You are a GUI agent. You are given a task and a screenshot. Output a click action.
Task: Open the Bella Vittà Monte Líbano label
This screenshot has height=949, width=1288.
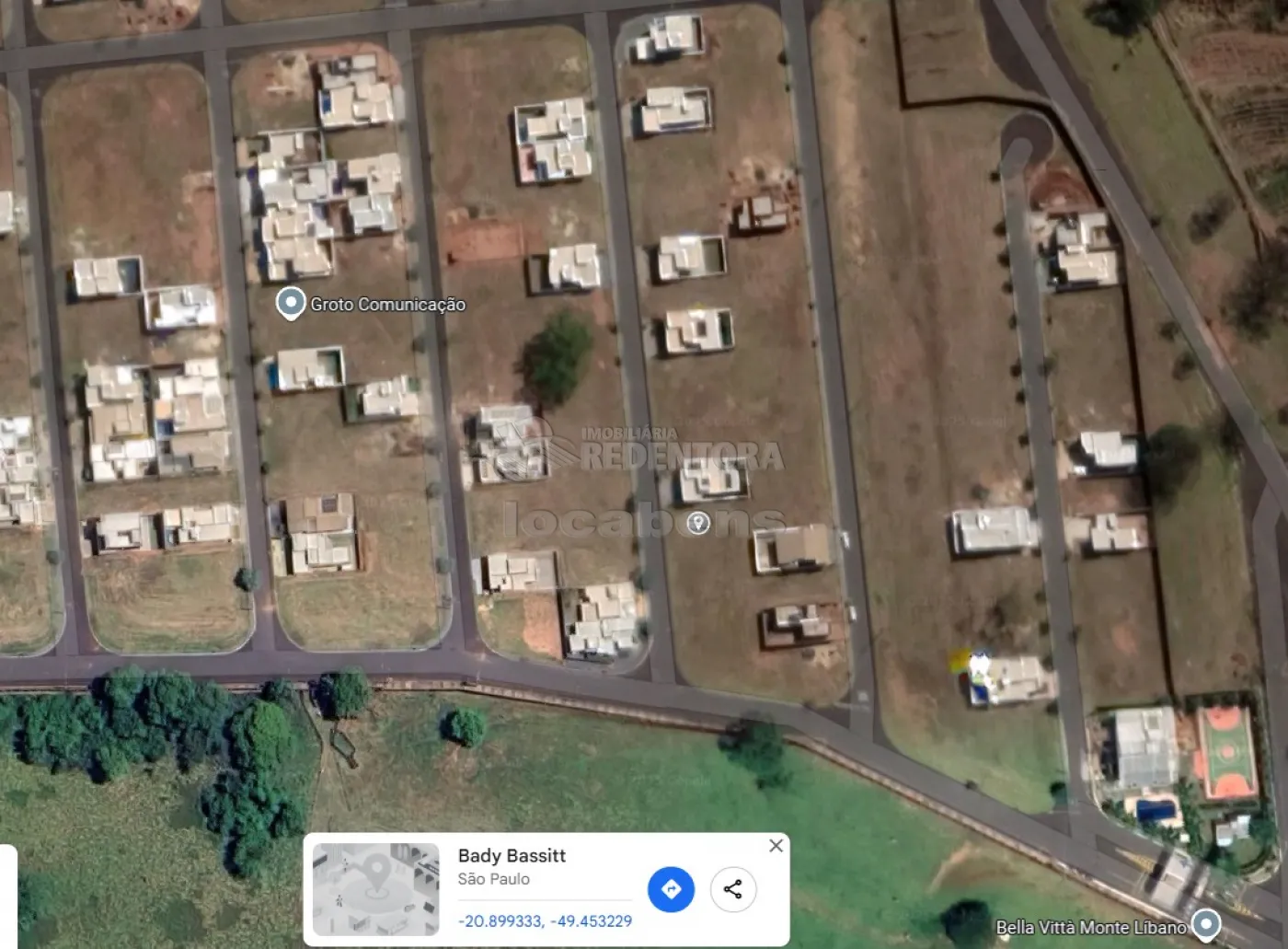pos(1091,927)
